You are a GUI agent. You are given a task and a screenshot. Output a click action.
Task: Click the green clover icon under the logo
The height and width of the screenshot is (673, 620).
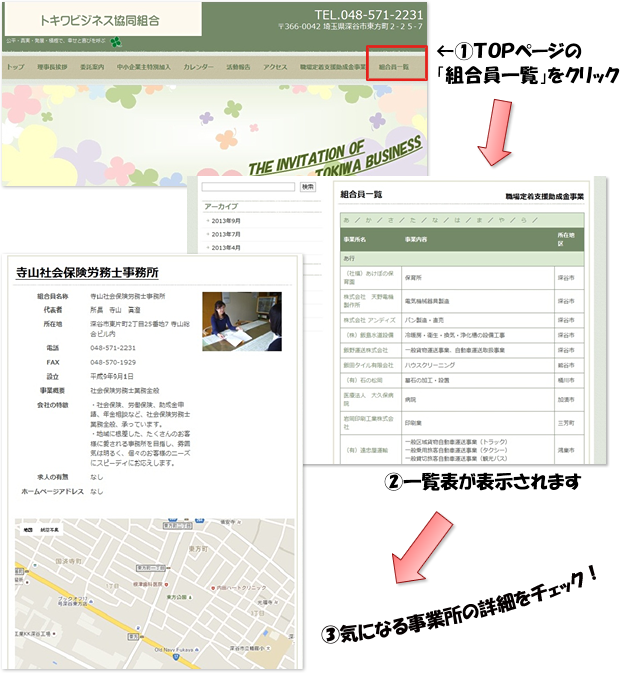coord(116,42)
